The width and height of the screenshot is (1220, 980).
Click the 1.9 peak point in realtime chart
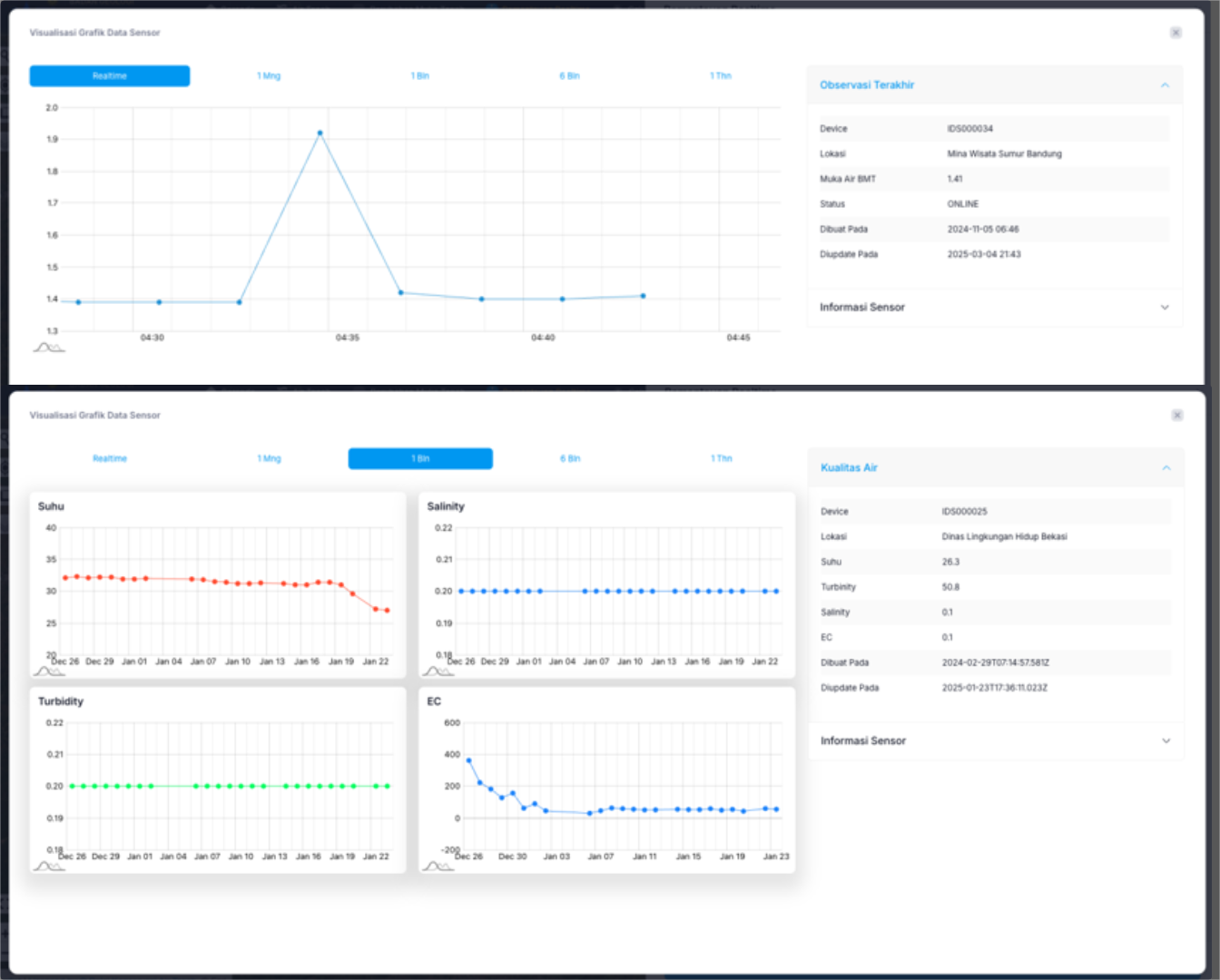click(x=320, y=133)
